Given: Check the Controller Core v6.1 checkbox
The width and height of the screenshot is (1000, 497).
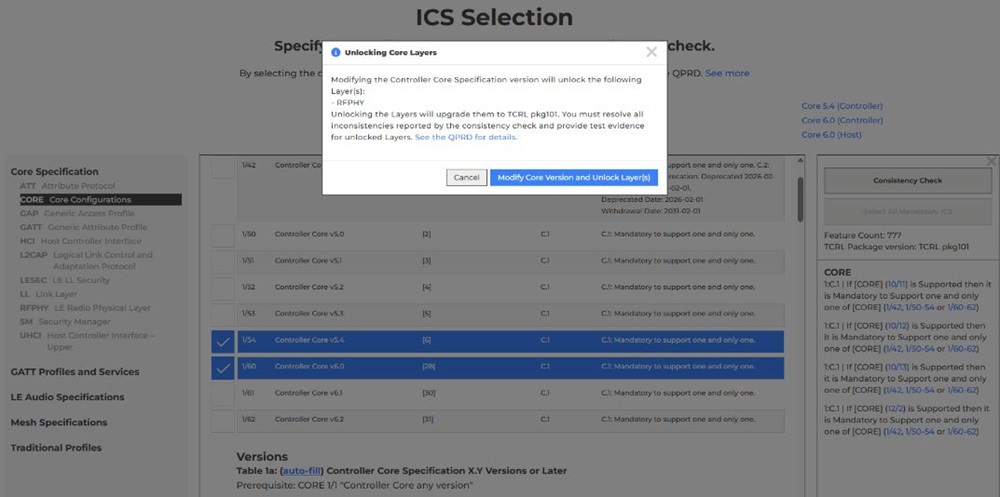Looking at the screenshot, I should (x=223, y=394).
